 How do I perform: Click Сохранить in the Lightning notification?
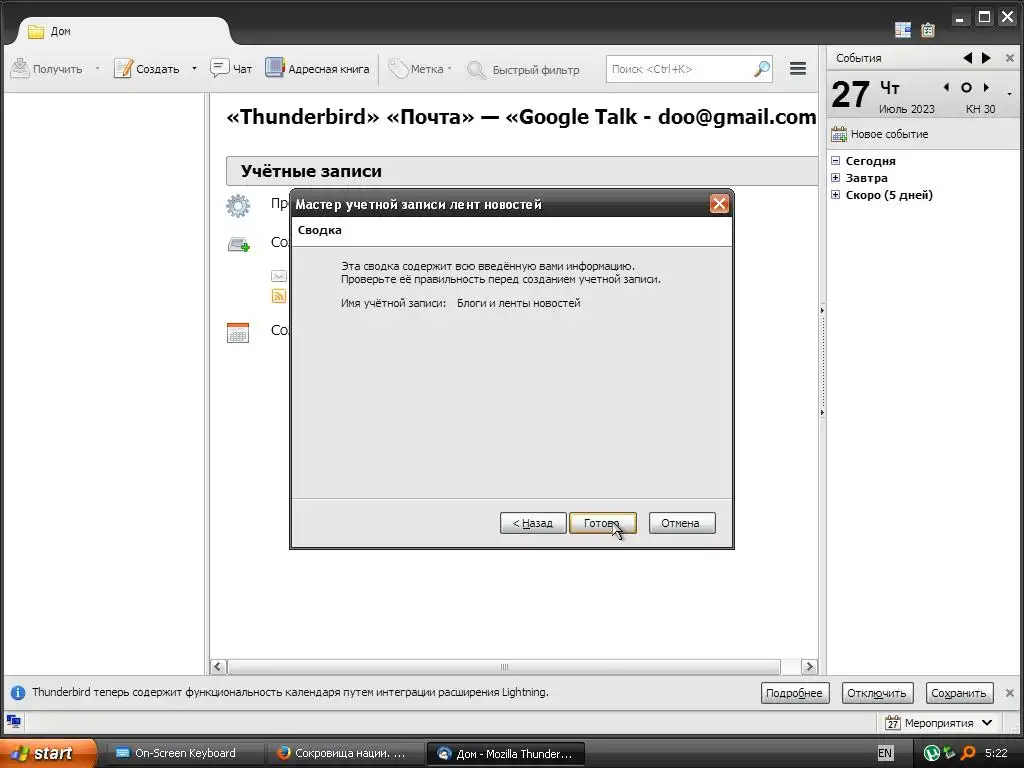(959, 693)
